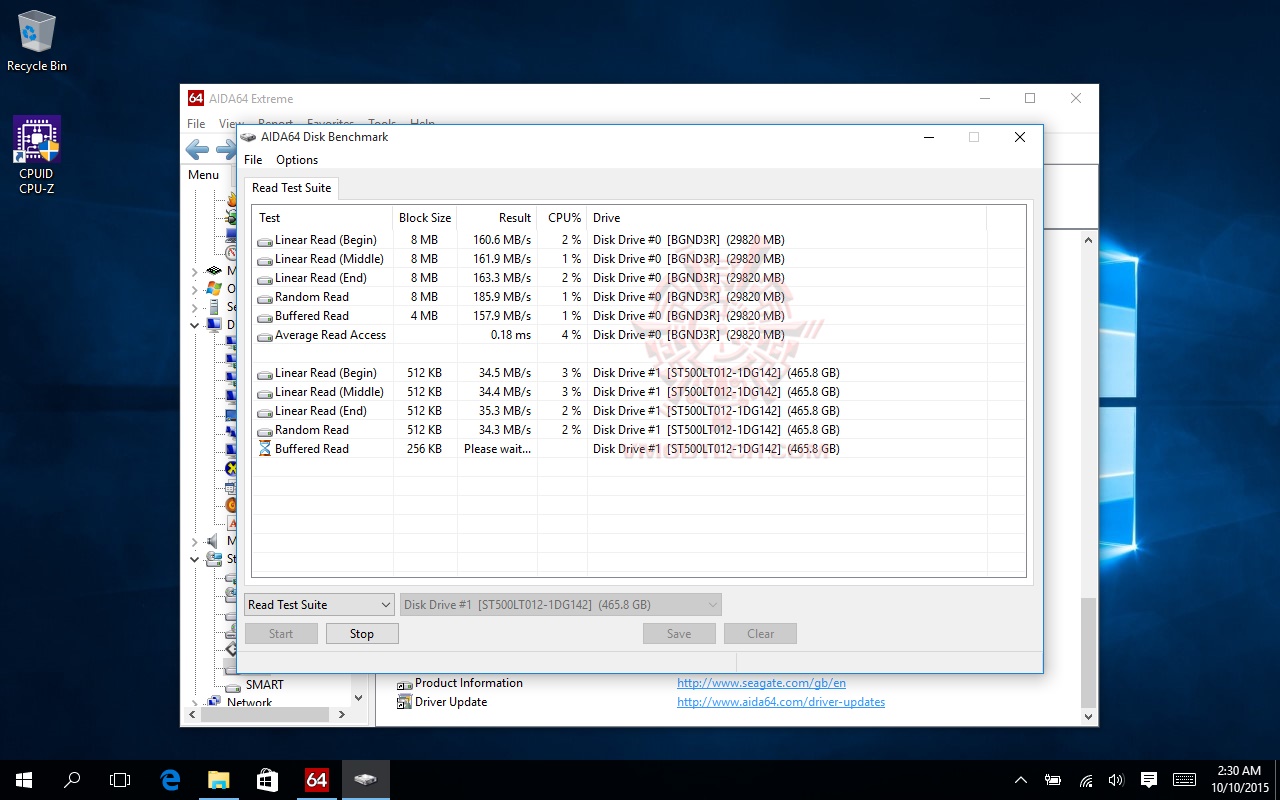Click the down arrow of AIDA64 right scrollbar
The height and width of the screenshot is (800, 1280).
point(1089,716)
